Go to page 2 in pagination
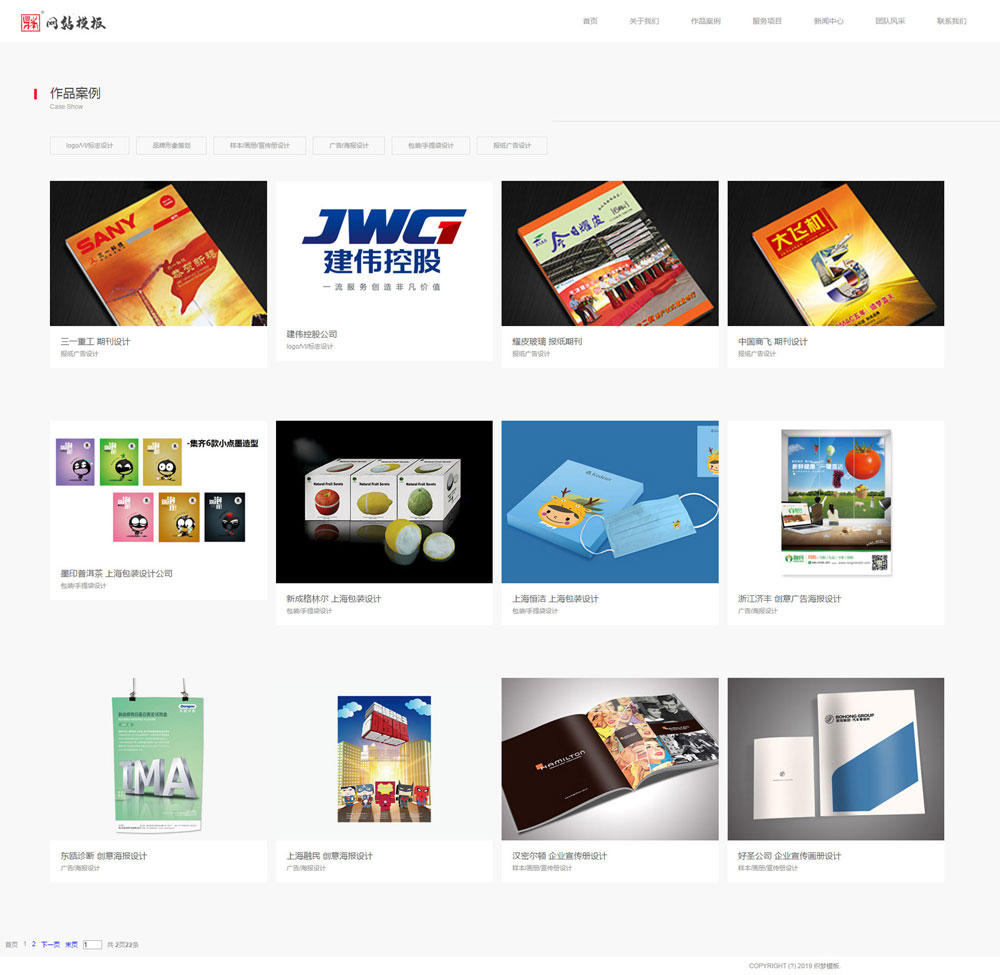Image resolution: width=1000 pixels, height=975 pixels. 34,944
